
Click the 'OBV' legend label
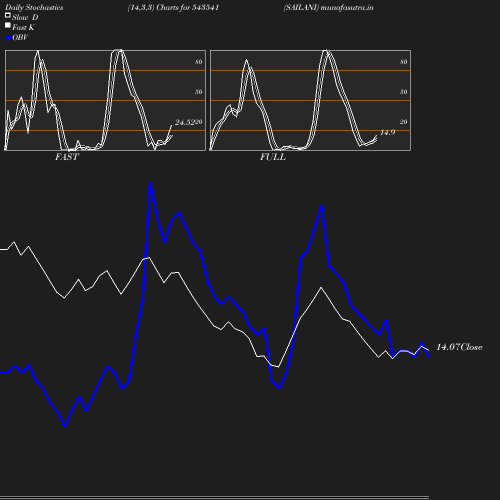point(20,38)
